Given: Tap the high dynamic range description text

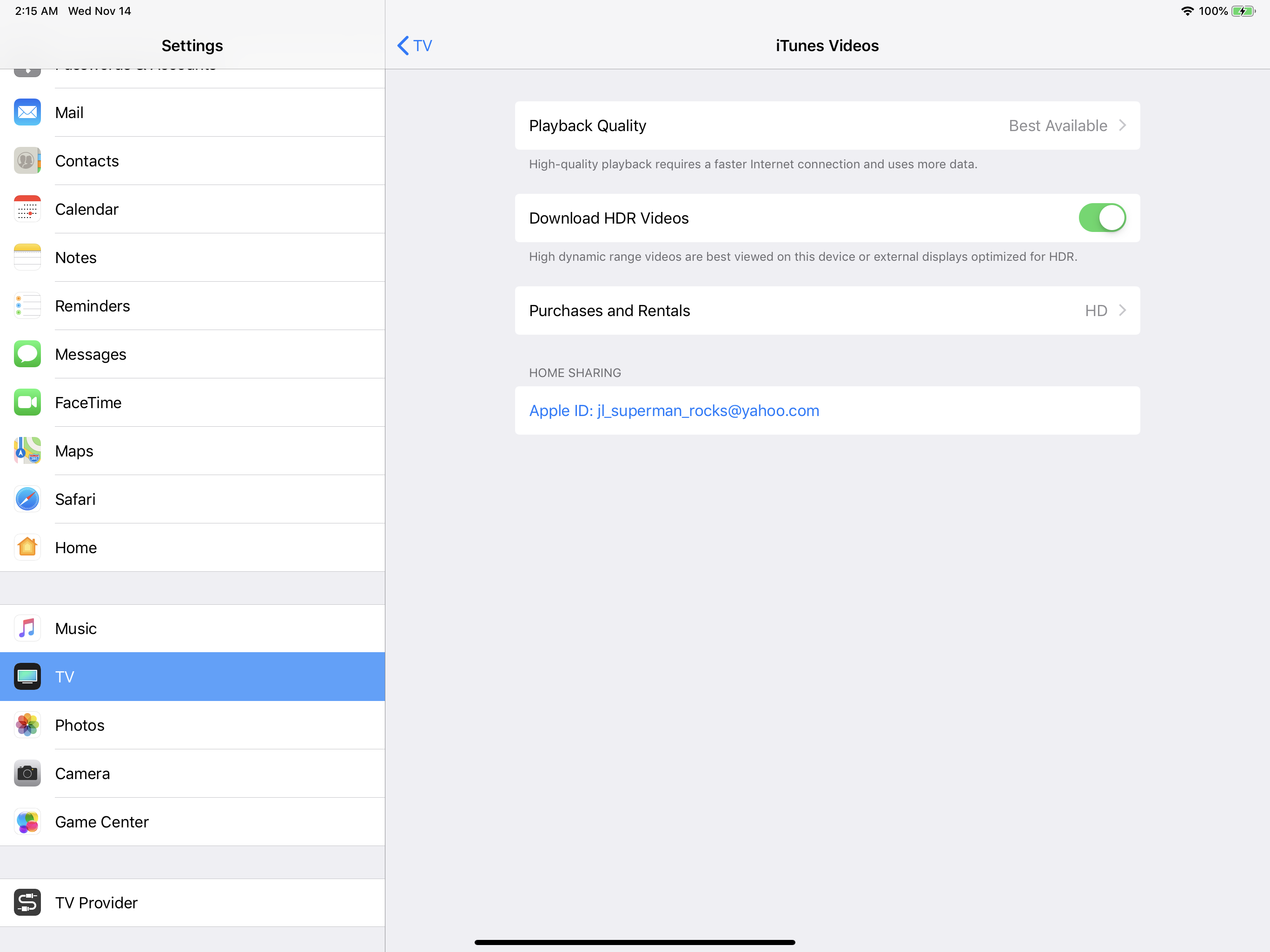Looking at the screenshot, I should pyautogui.click(x=803, y=257).
